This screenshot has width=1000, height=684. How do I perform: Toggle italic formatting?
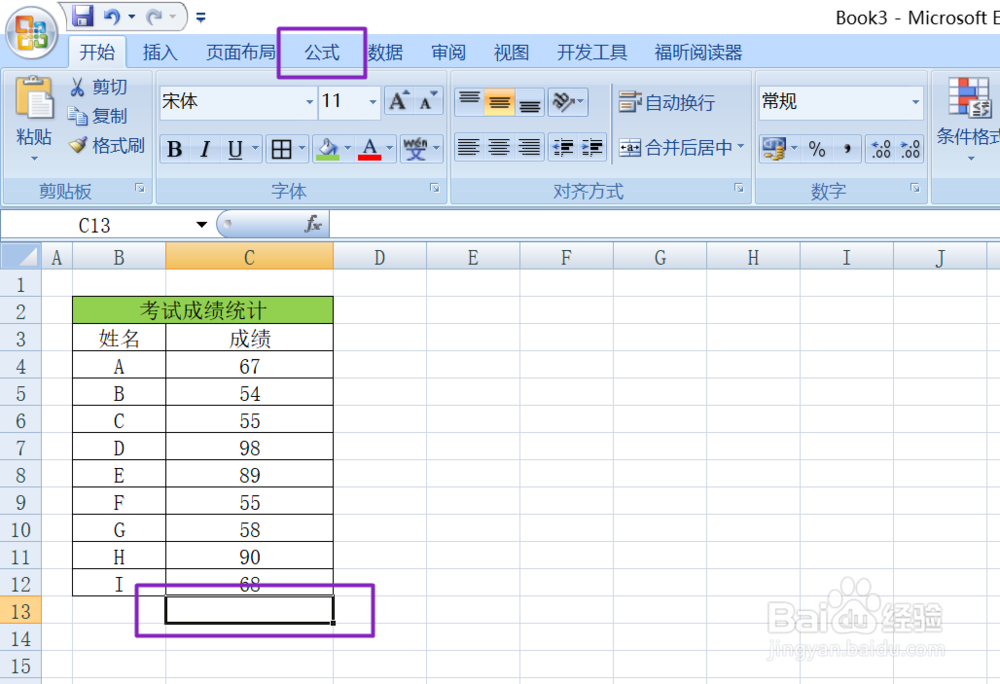pyautogui.click(x=205, y=149)
